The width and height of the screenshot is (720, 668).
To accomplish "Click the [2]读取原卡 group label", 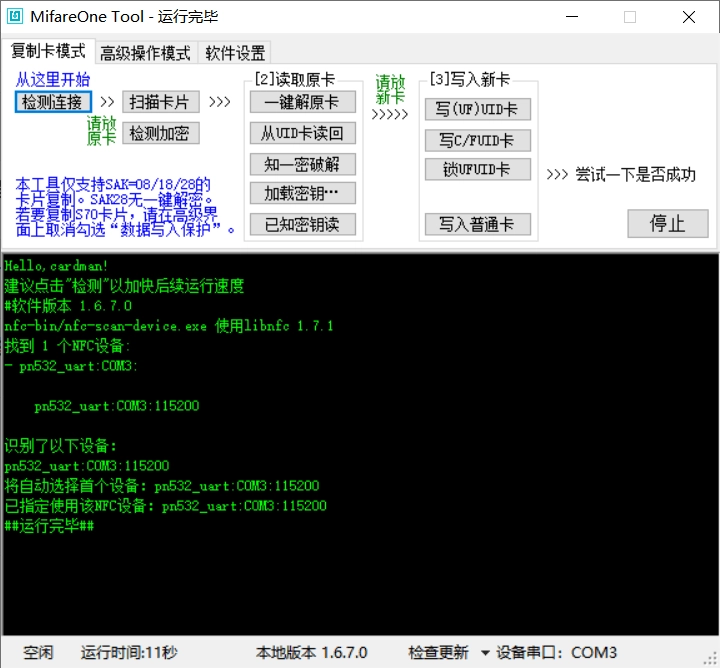I will (x=295, y=79).
